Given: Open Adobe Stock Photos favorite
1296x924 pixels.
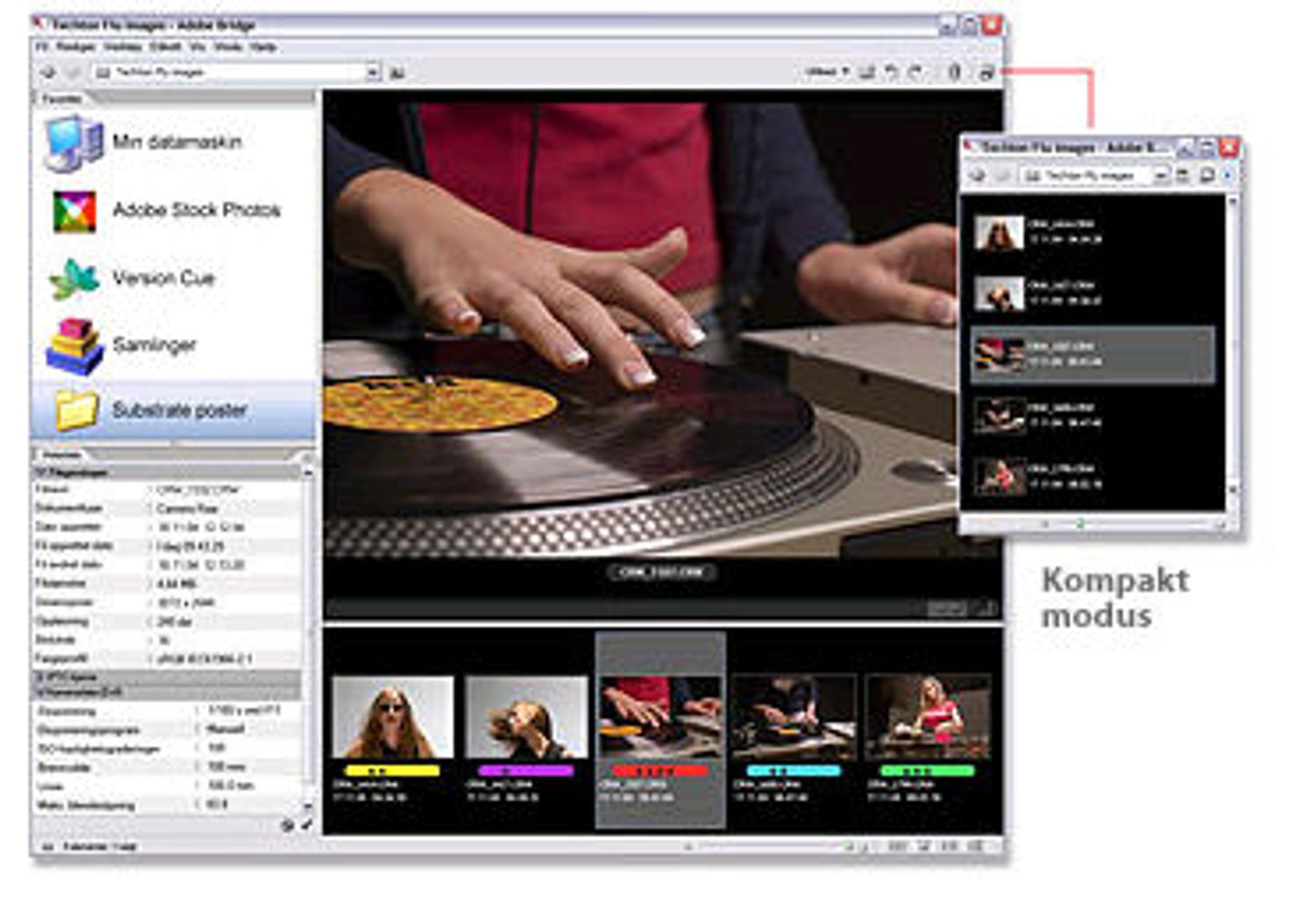Looking at the screenshot, I should [x=165, y=211].
